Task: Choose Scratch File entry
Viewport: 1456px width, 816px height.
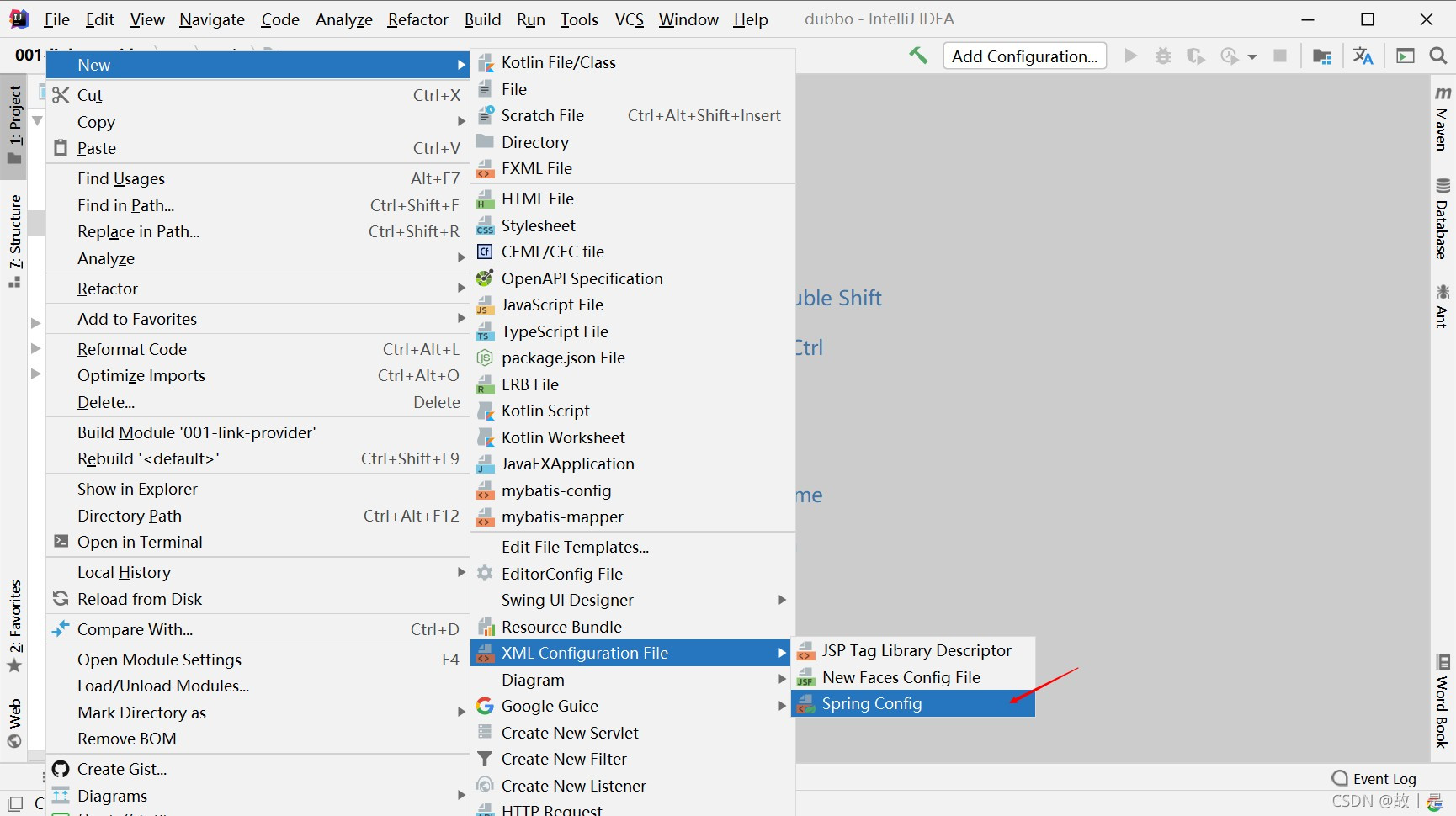Action: [x=633, y=115]
